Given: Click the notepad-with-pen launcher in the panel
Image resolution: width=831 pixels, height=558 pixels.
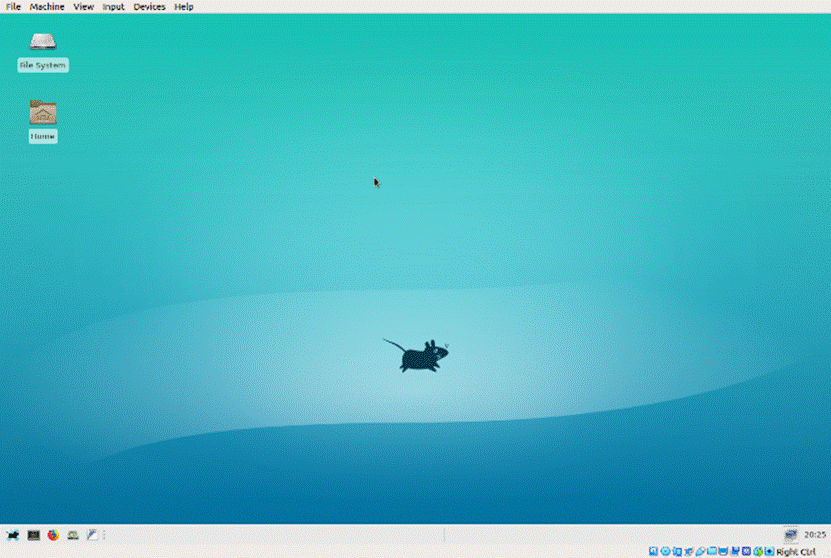Looking at the screenshot, I should pos(92,535).
